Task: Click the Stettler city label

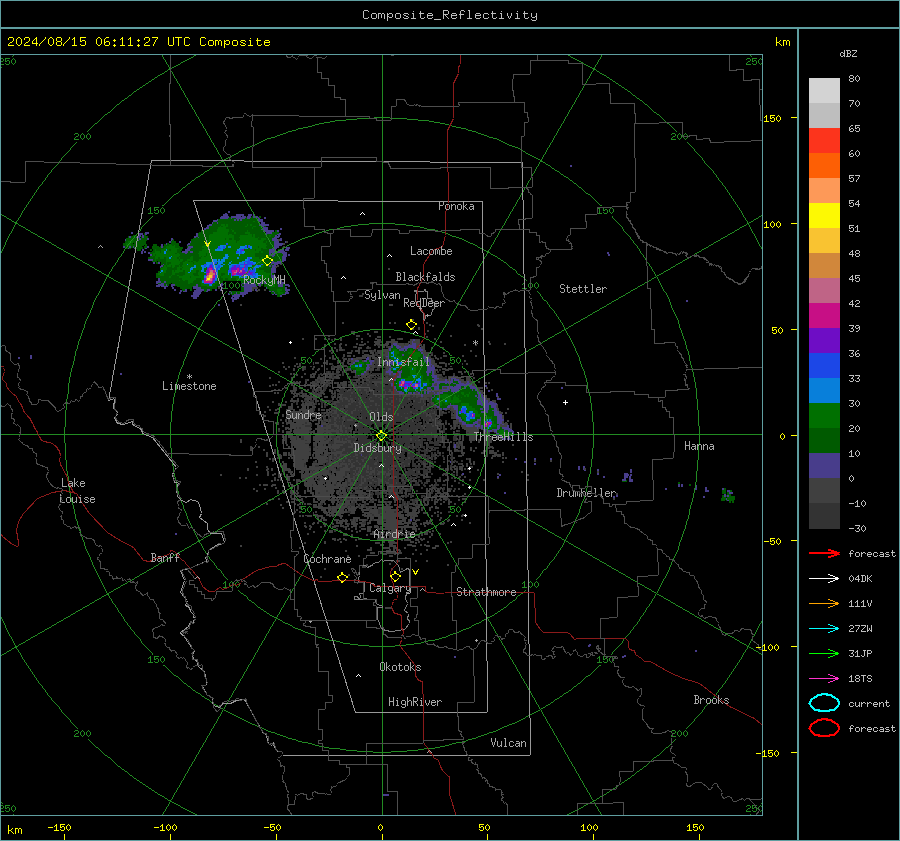Action: pos(583,289)
